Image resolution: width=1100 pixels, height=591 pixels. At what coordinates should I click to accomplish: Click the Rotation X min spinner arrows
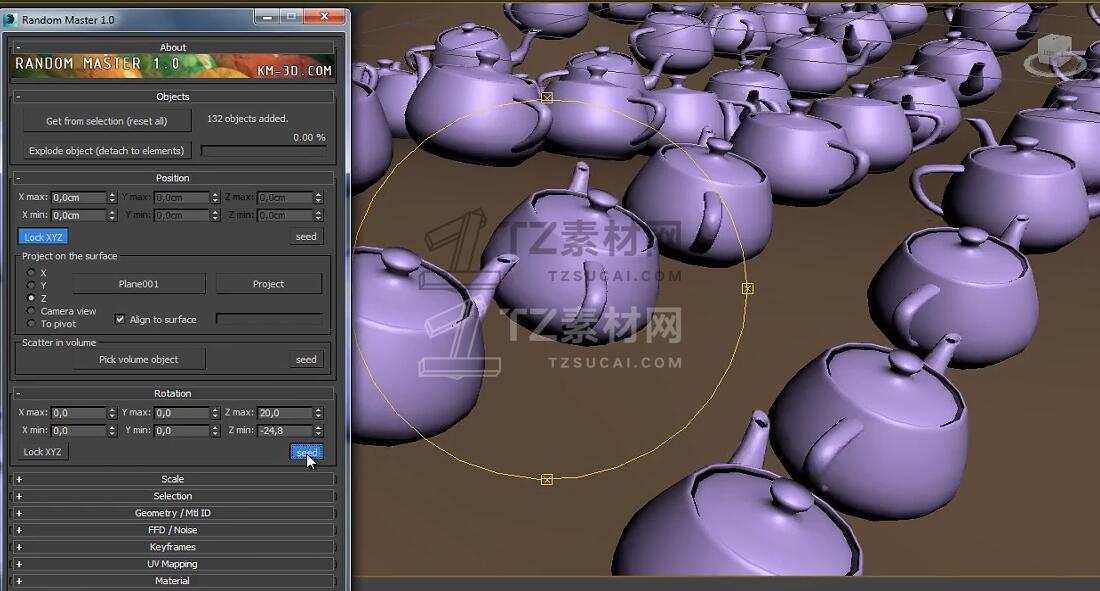(x=112, y=430)
